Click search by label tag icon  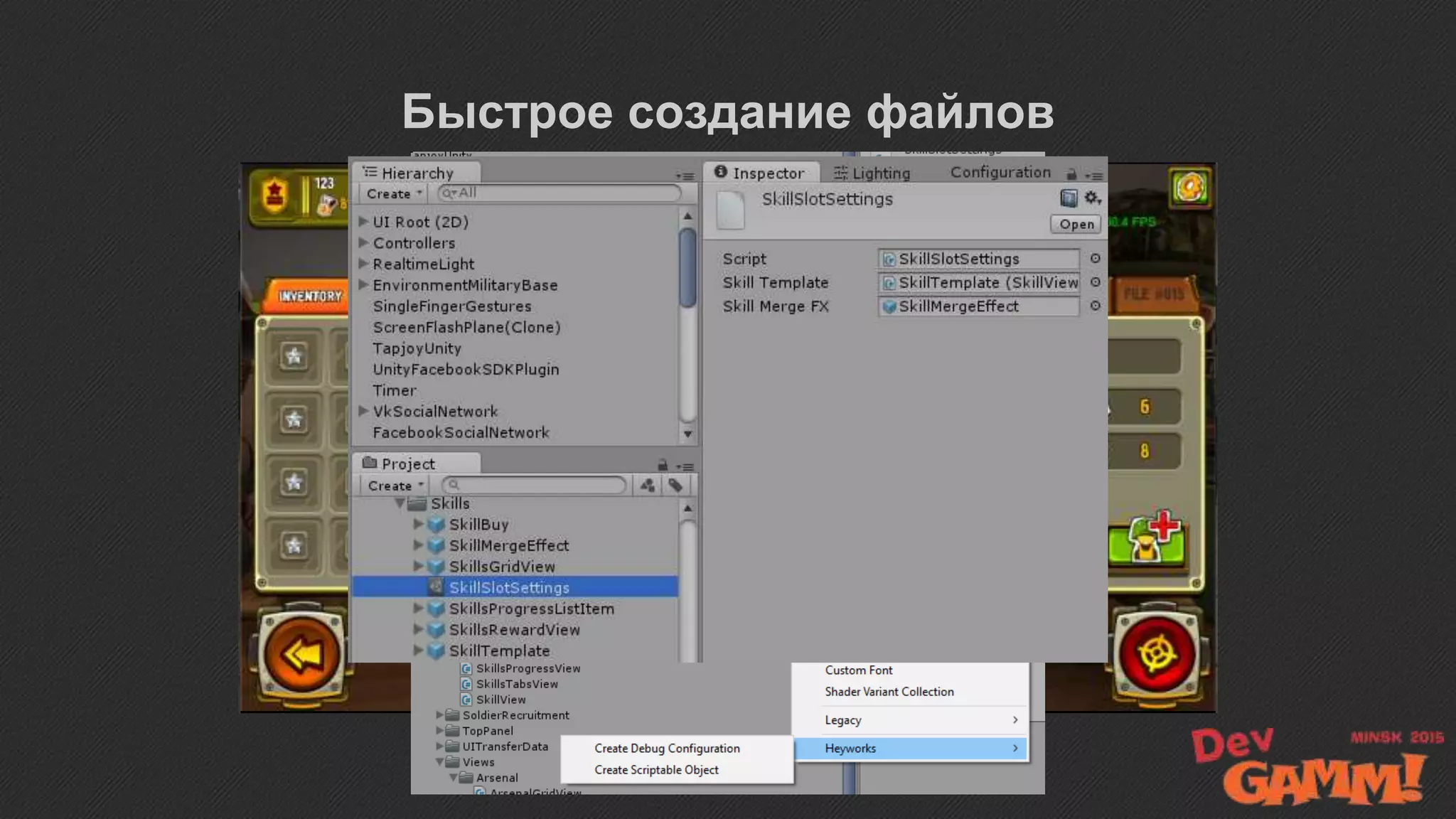675,486
